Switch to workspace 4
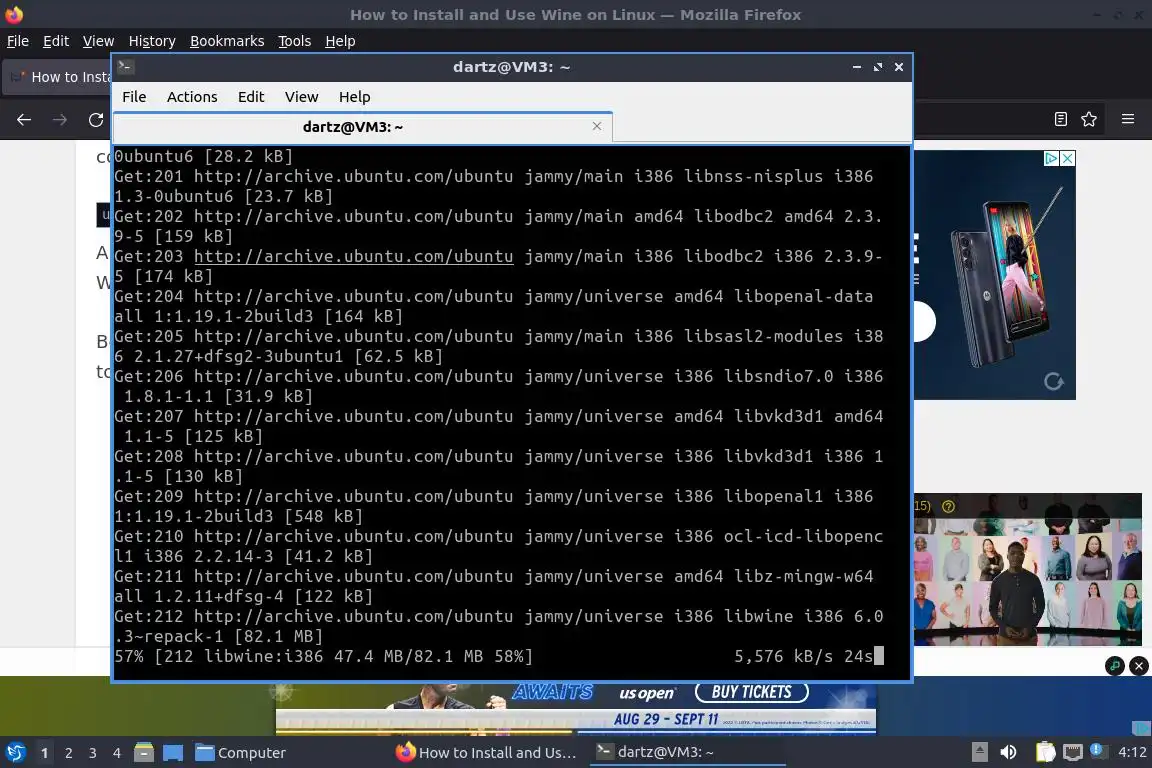Image resolution: width=1152 pixels, height=768 pixels. pos(116,753)
